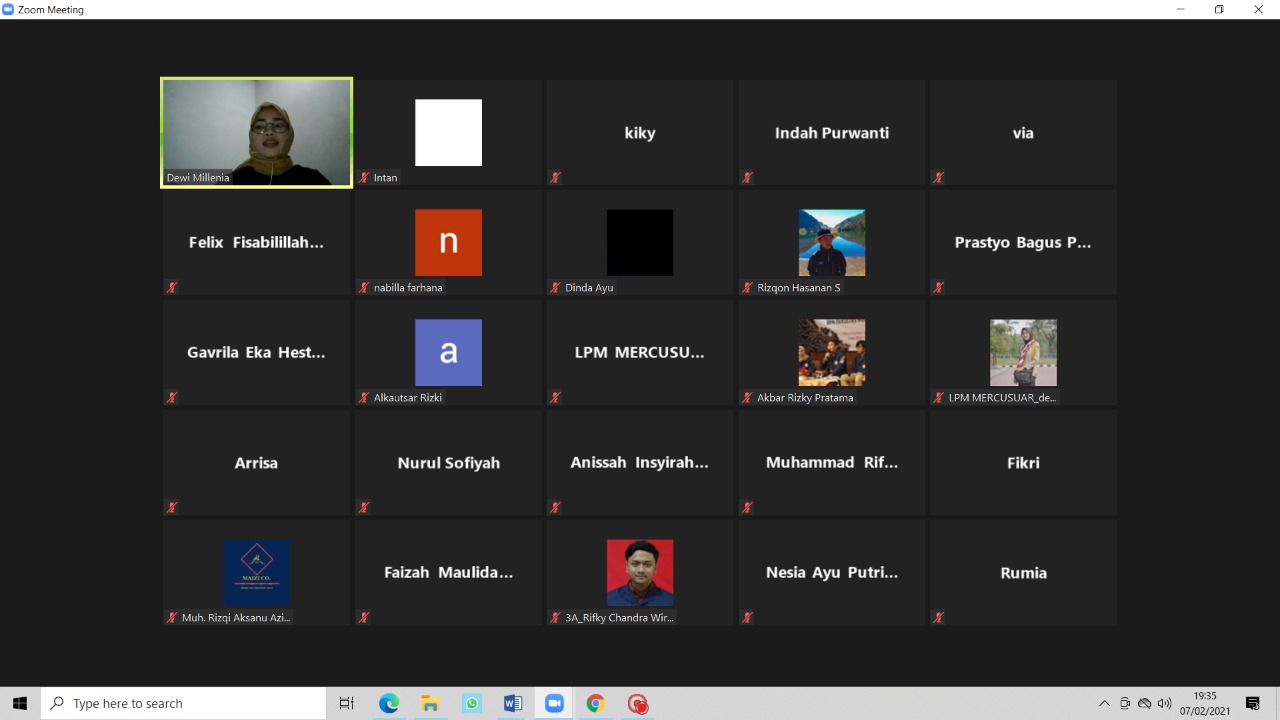Click Alkautsar Rizki's purple avatar
Image resolution: width=1280 pixels, height=720 pixels.
click(x=448, y=352)
